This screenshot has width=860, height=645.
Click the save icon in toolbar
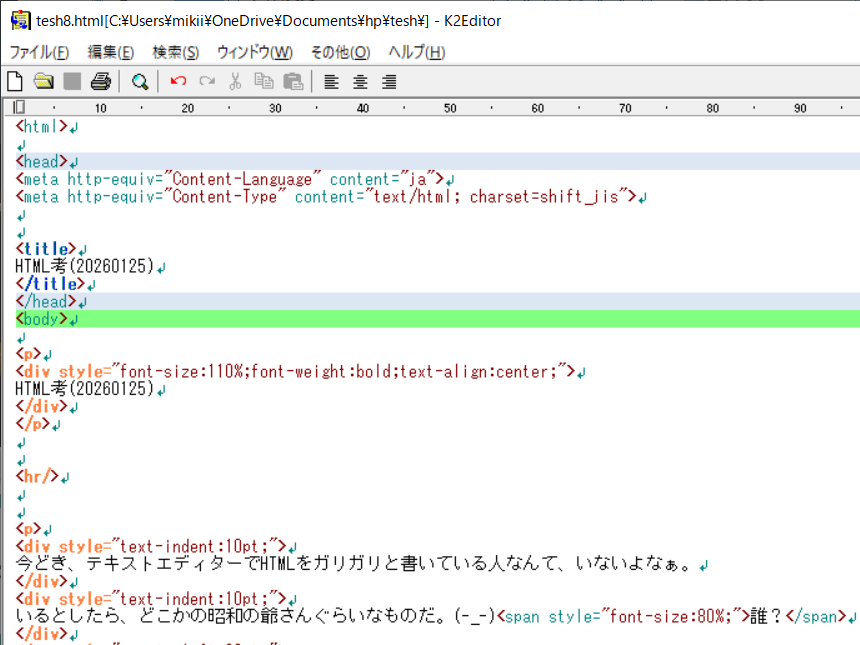click(x=72, y=81)
